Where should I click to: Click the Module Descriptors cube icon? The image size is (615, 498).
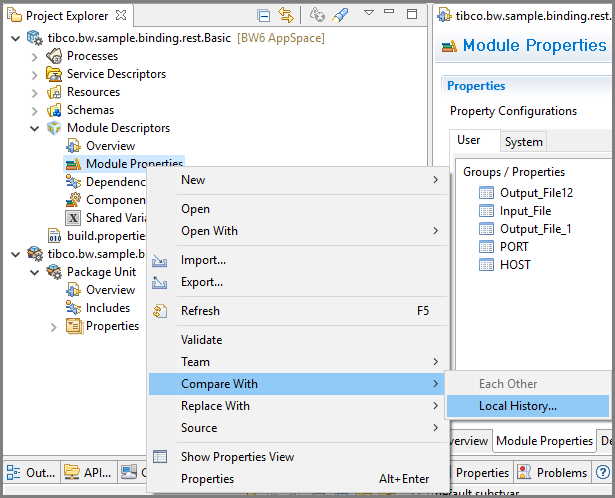point(54,128)
